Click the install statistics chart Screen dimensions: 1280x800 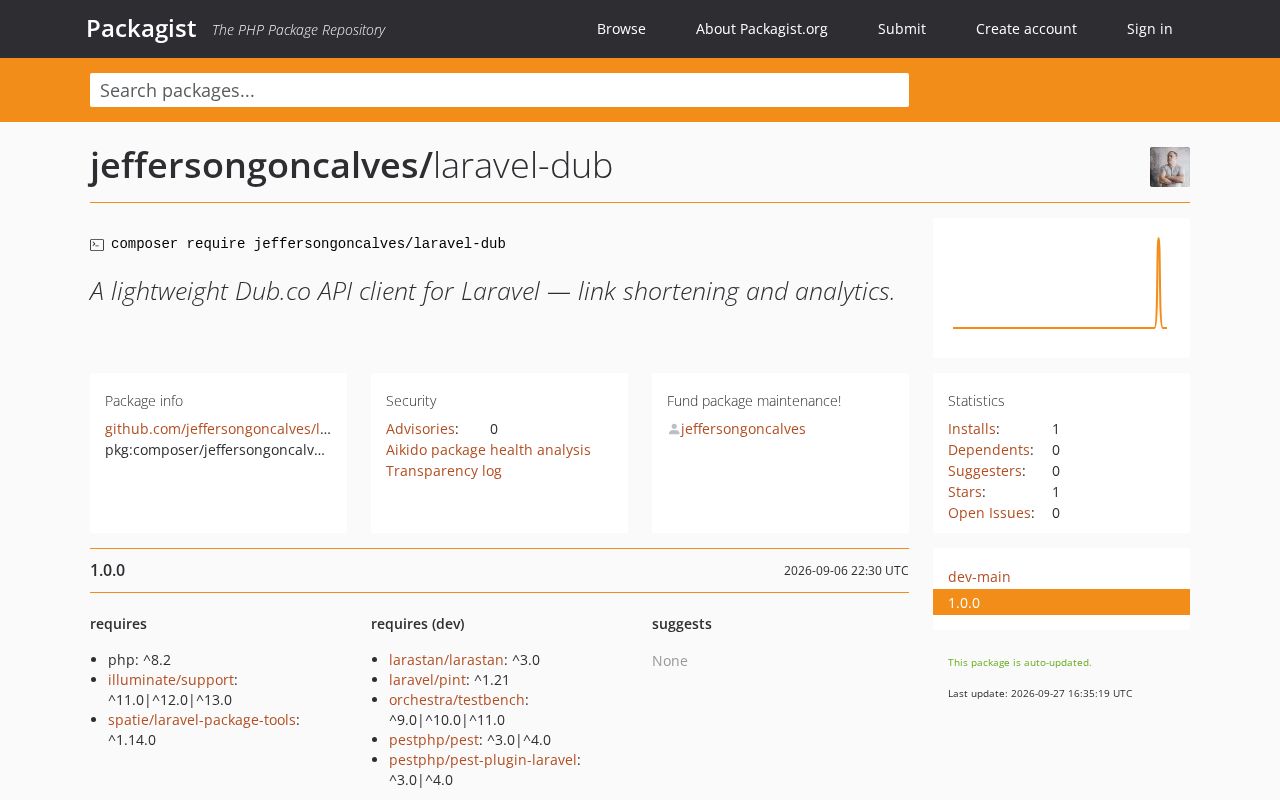[x=1061, y=288]
